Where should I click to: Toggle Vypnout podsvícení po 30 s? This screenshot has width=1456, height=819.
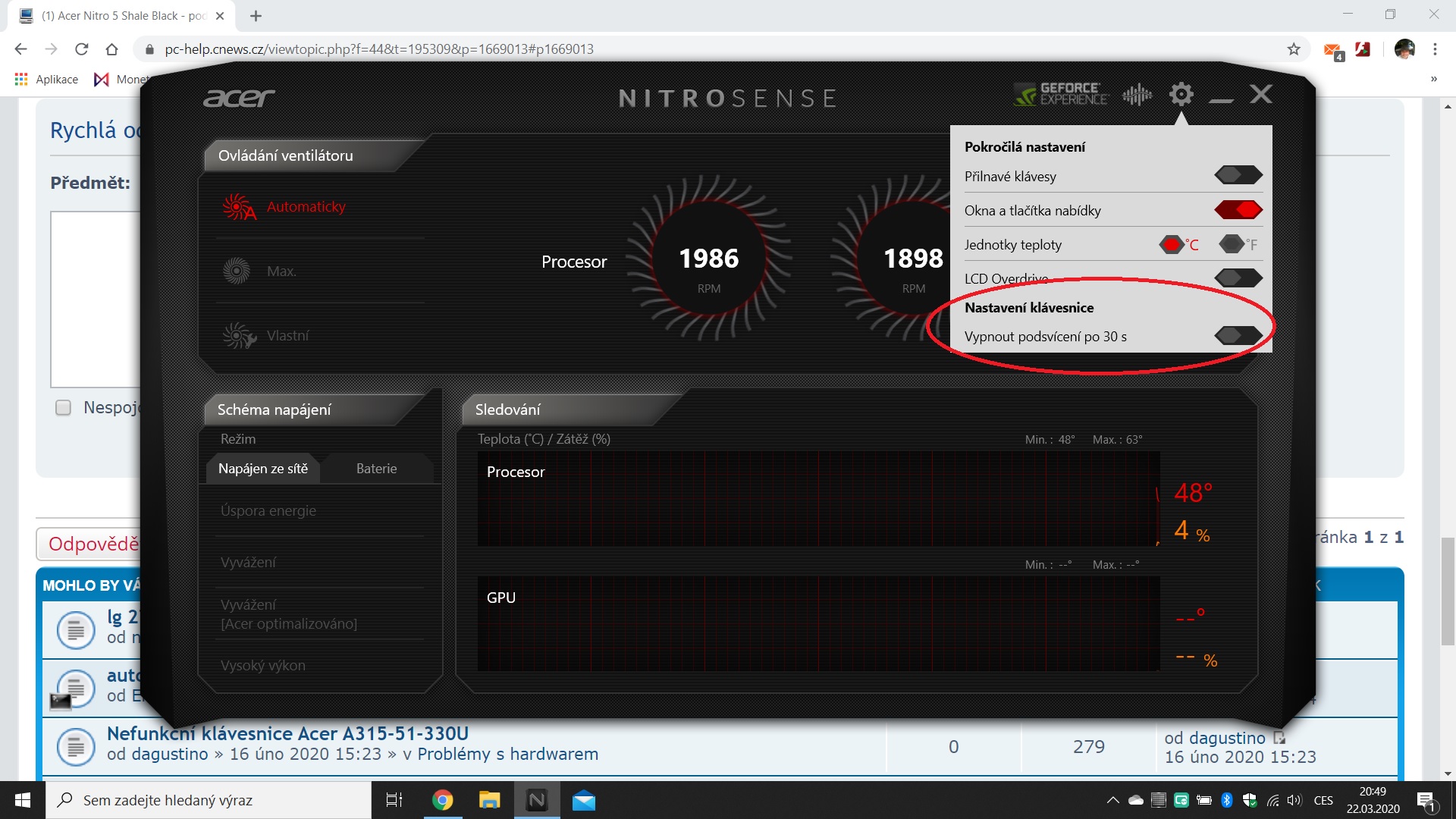pos(1238,335)
